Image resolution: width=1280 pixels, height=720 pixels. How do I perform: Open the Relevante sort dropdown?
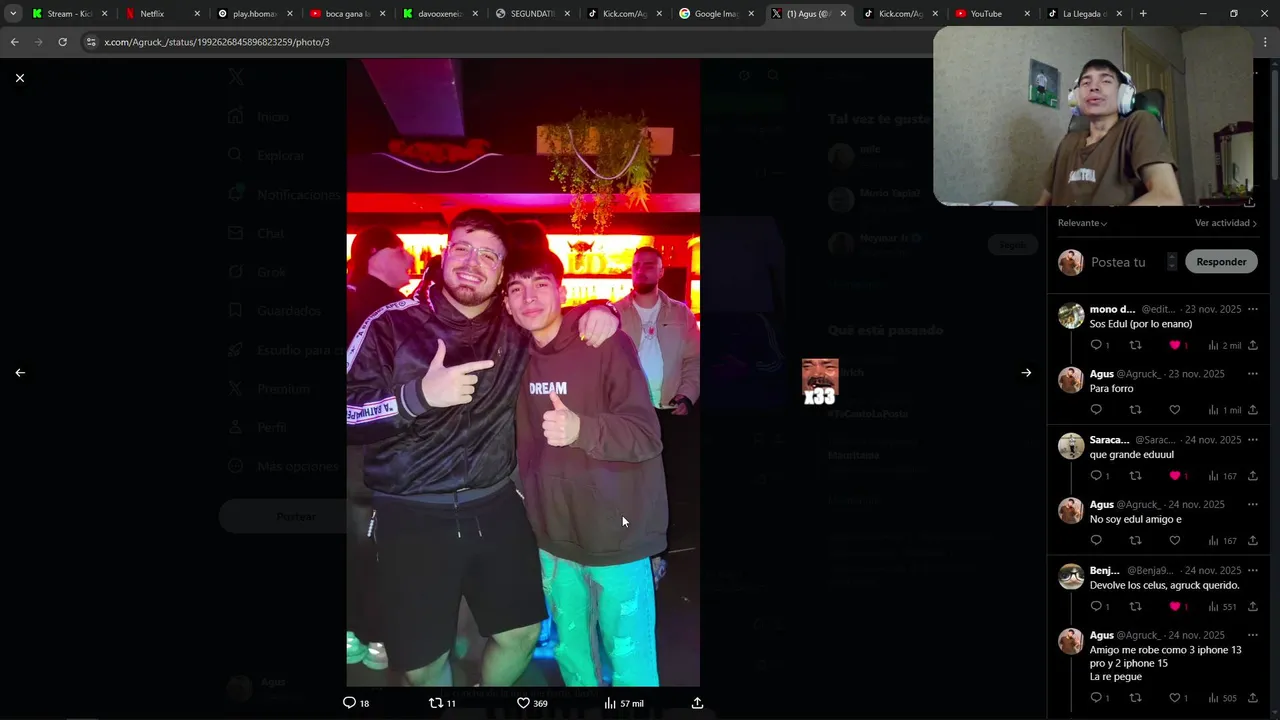[x=1082, y=223]
